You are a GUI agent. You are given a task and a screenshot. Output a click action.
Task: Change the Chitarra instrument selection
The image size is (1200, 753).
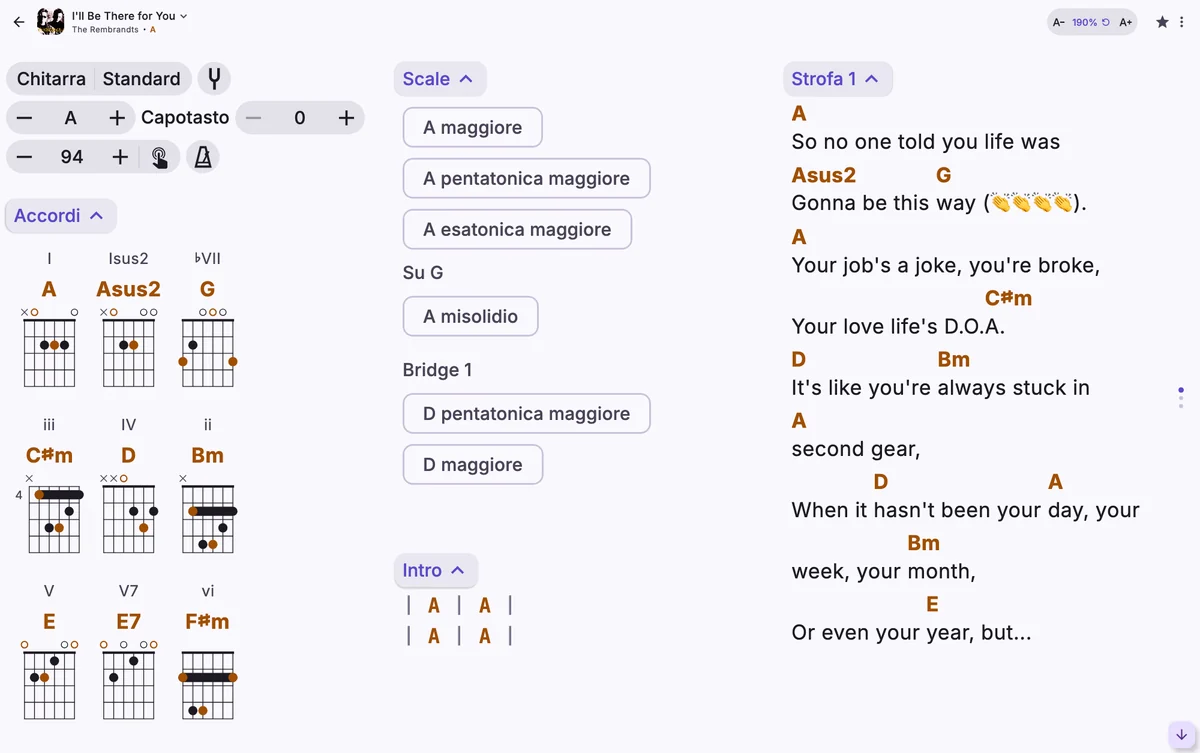(x=51, y=79)
